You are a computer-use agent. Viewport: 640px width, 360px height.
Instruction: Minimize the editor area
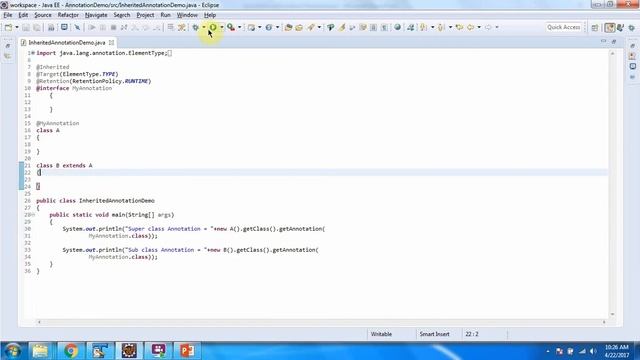click(603, 42)
